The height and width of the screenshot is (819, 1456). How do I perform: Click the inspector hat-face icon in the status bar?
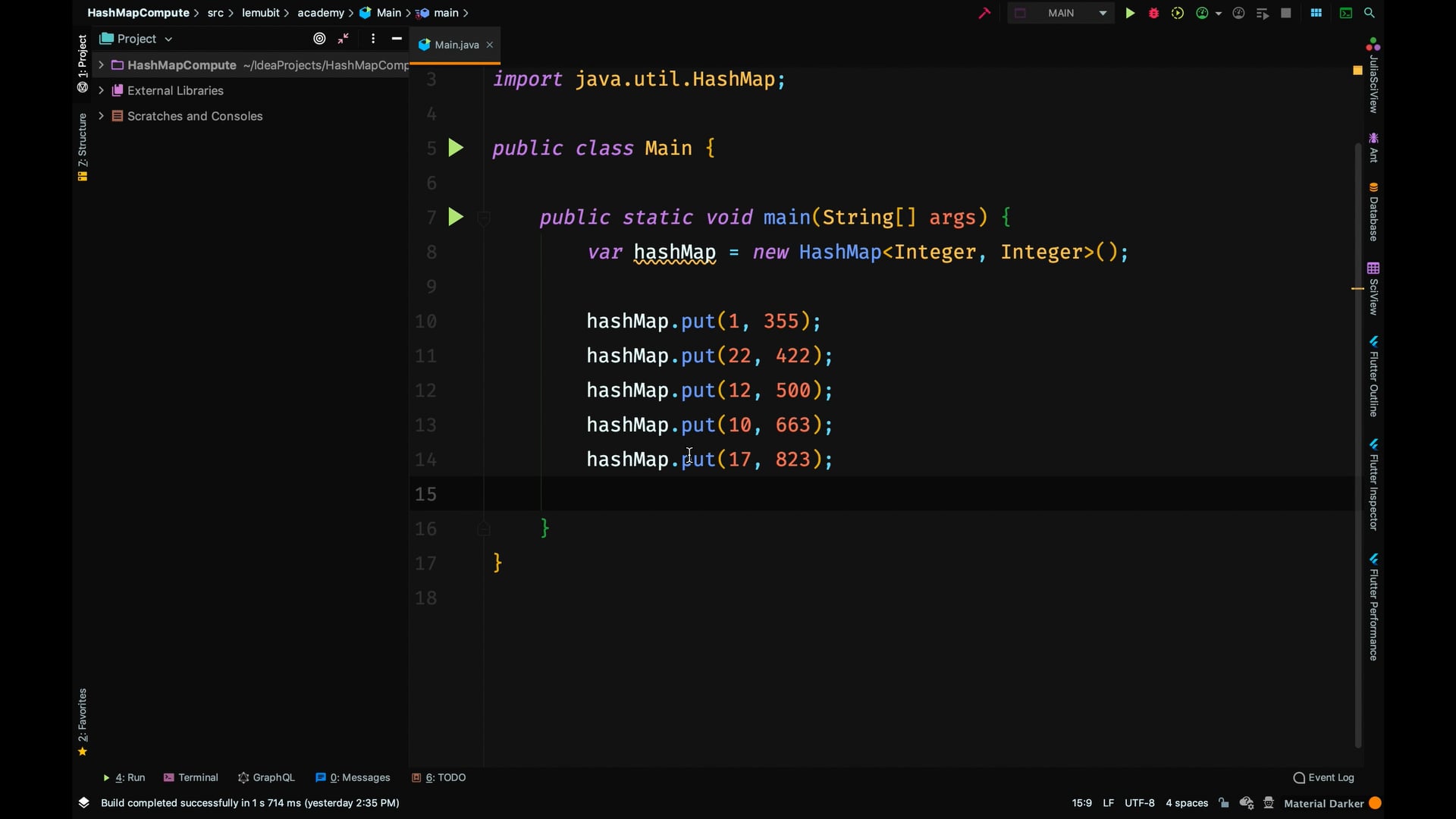[1269, 803]
